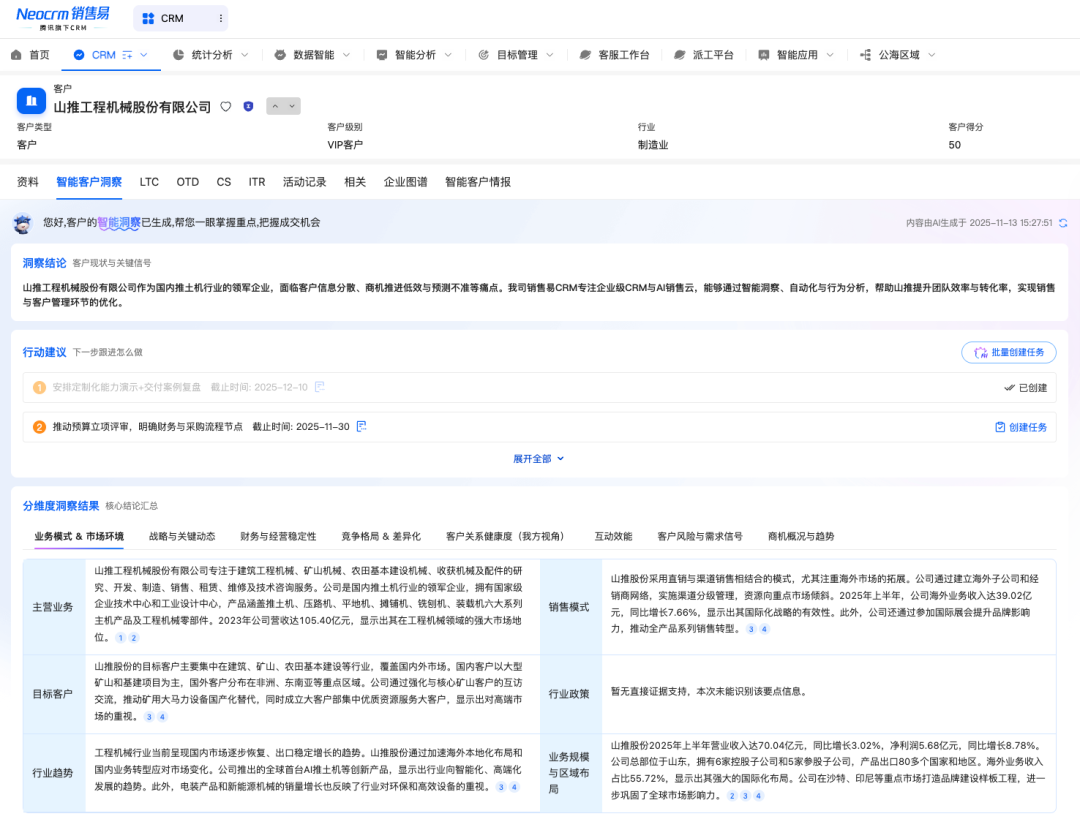
Task: Go to 首页 home tab
Action: tap(31, 55)
